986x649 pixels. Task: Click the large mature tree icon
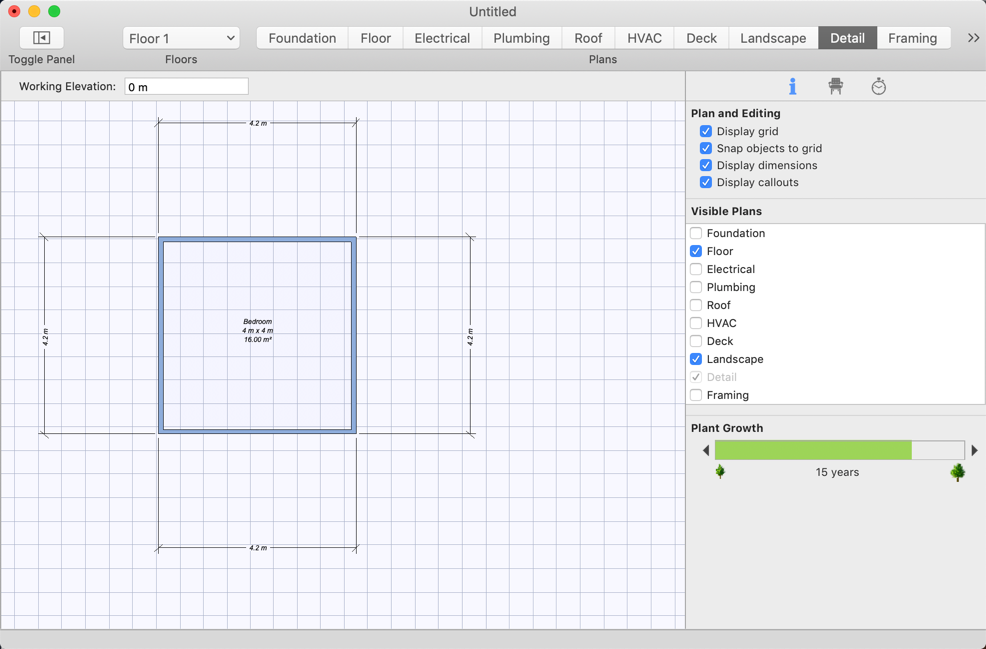pyautogui.click(x=958, y=472)
